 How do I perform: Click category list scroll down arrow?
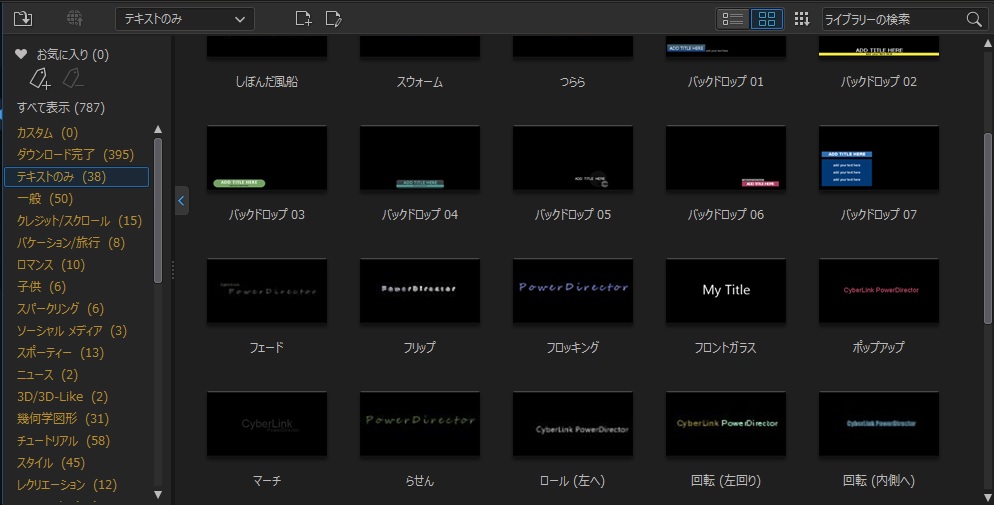(x=158, y=495)
